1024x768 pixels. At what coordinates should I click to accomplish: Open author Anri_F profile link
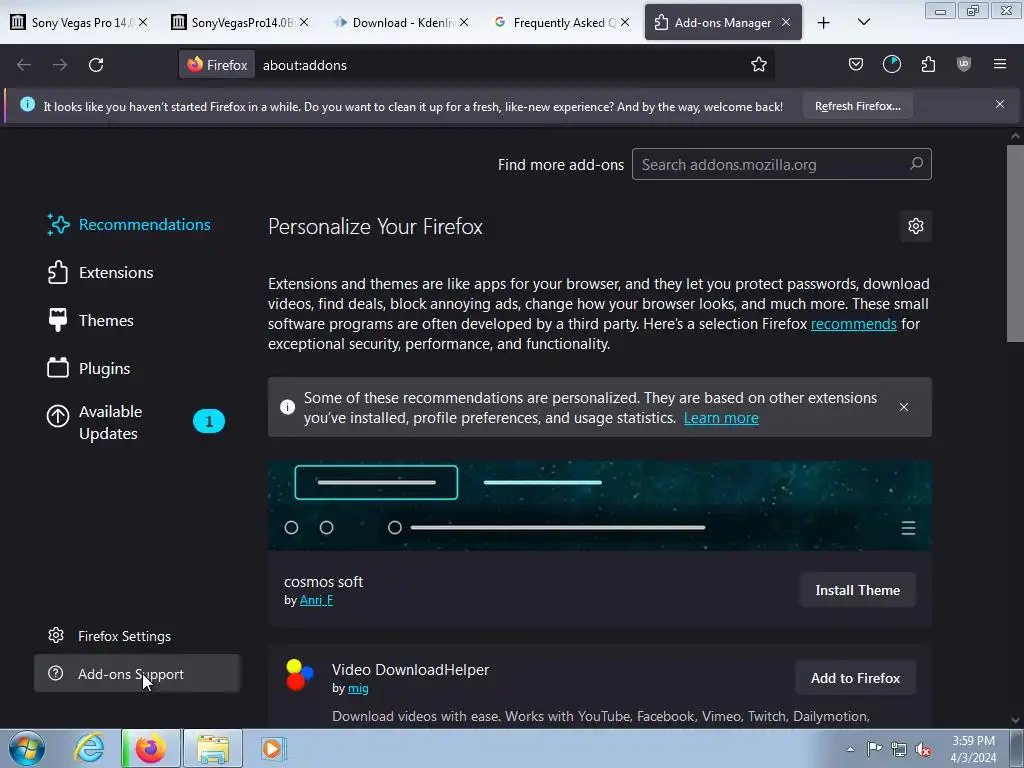tap(316, 600)
